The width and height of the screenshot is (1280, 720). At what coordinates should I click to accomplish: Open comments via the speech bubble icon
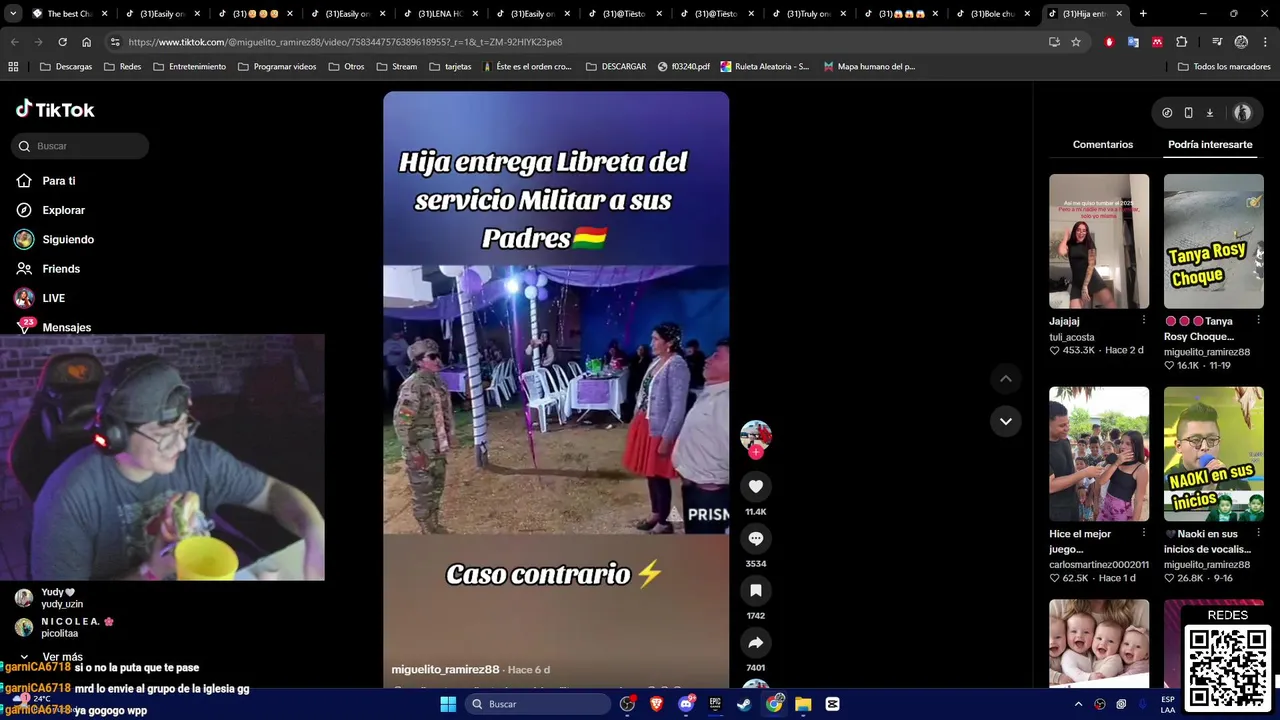tap(756, 538)
